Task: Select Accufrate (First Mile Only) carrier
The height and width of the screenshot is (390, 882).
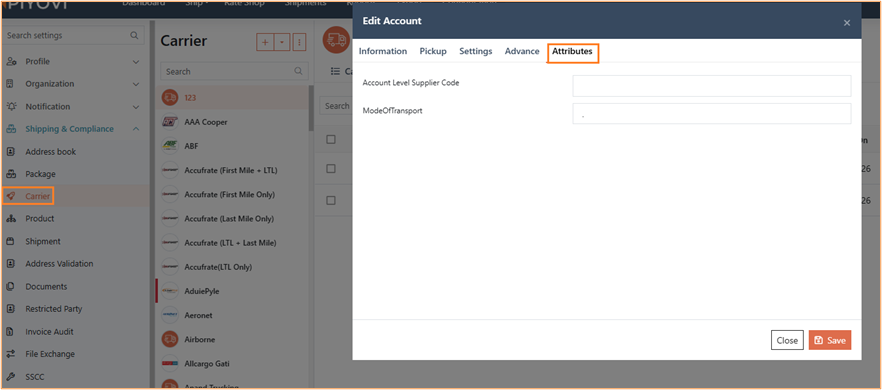Action: point(230,194)
